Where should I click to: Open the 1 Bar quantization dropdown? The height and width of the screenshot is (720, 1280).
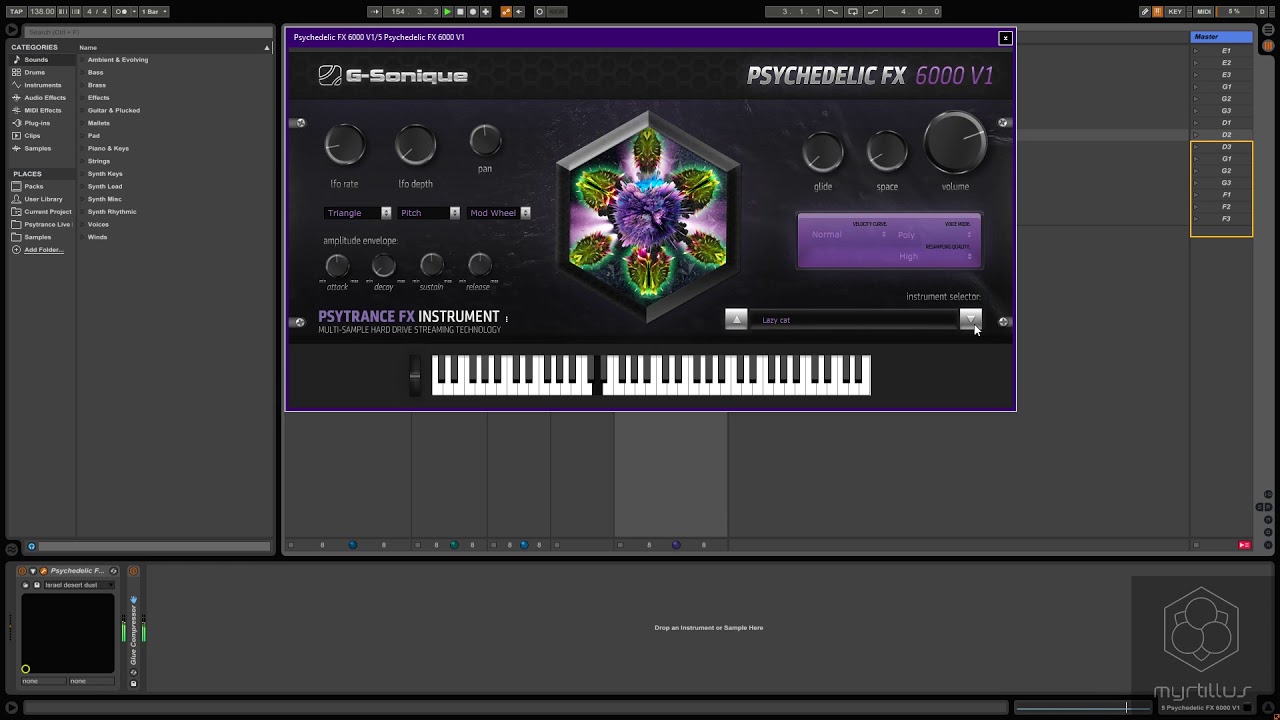[154, 12]
